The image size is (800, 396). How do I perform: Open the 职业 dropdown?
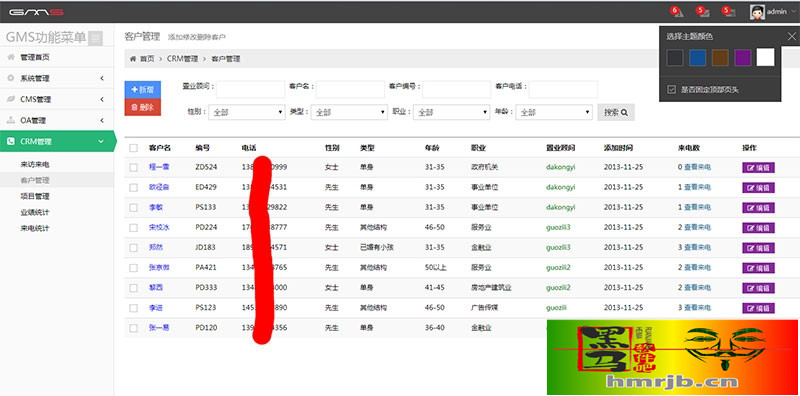[x=452, y=112]
